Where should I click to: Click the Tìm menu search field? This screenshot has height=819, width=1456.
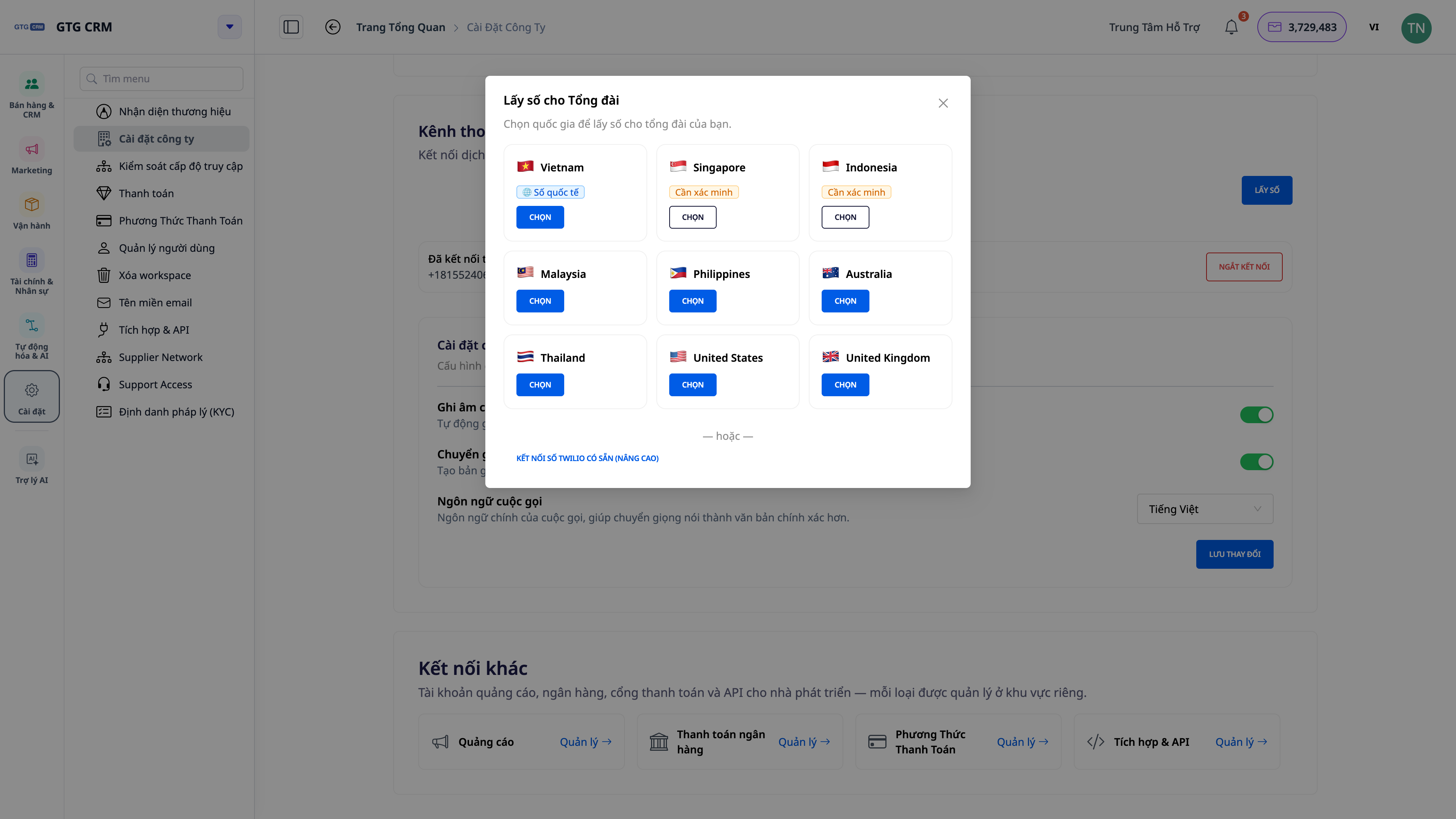tap(162, 78)
